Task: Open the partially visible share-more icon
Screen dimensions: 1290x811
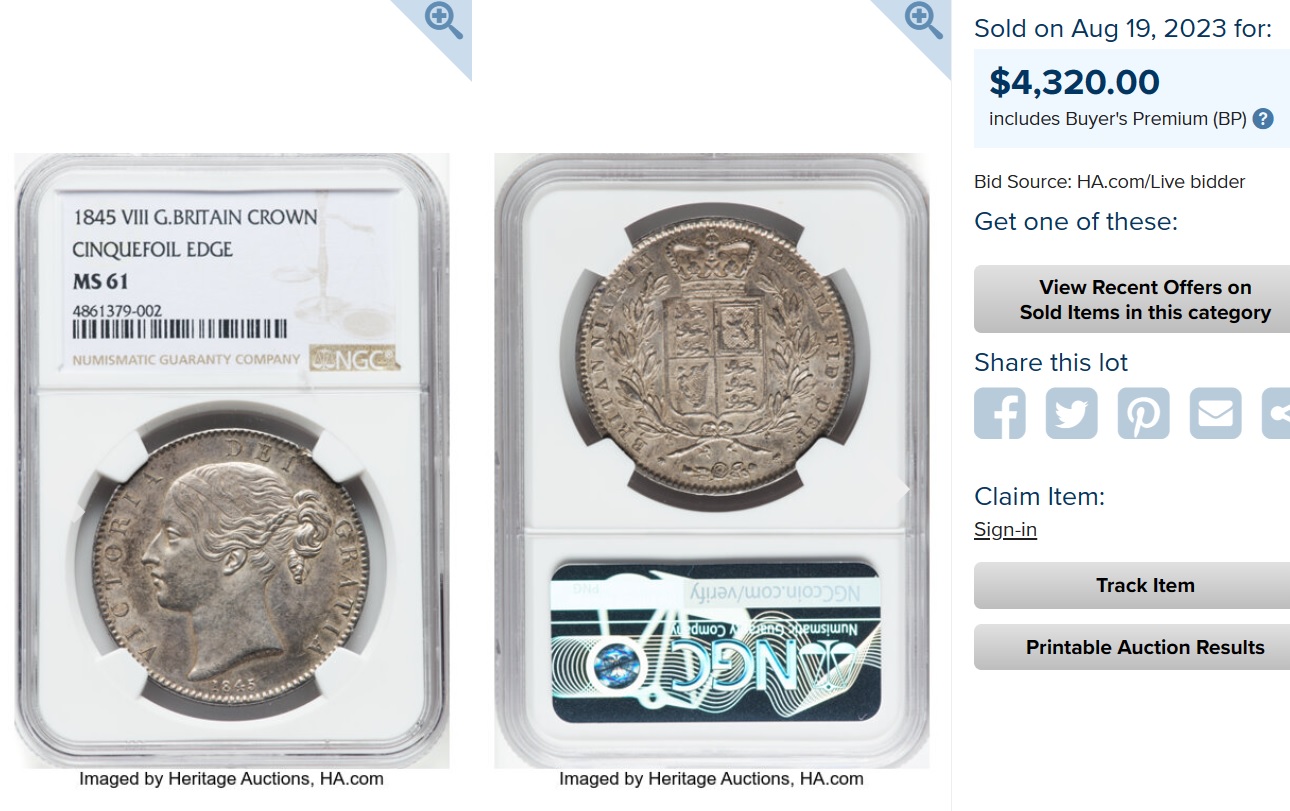Action: [x=1277, y=413]
